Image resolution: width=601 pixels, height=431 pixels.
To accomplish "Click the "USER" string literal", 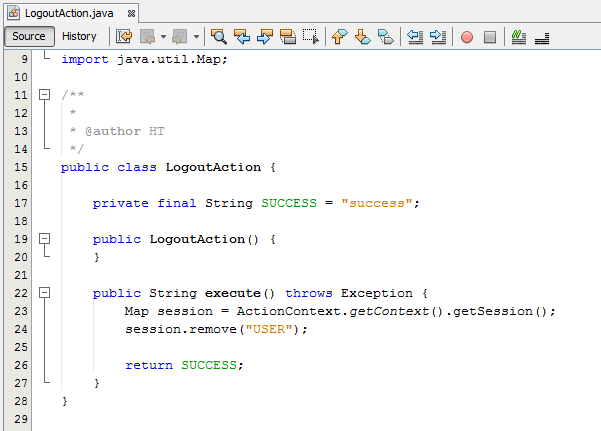I will [x=269, y=329].
